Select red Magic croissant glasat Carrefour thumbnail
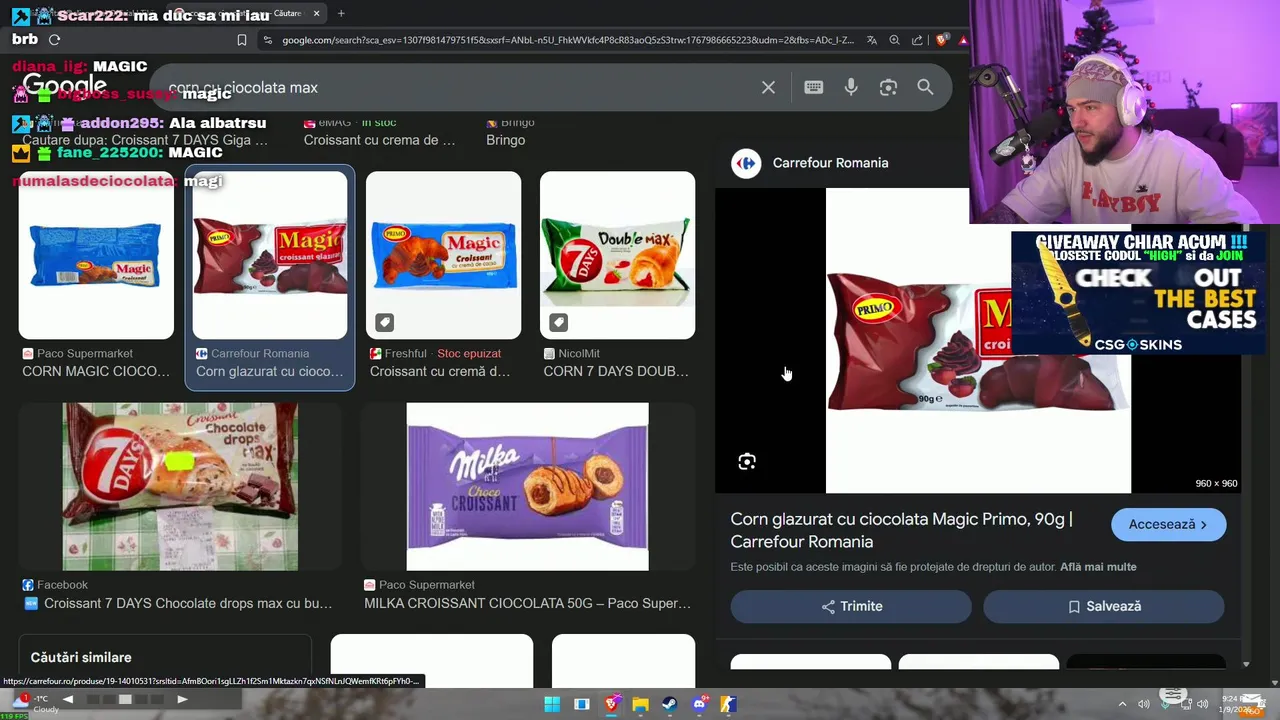This screenshot has height=720, width=1280. coord(270,255)
